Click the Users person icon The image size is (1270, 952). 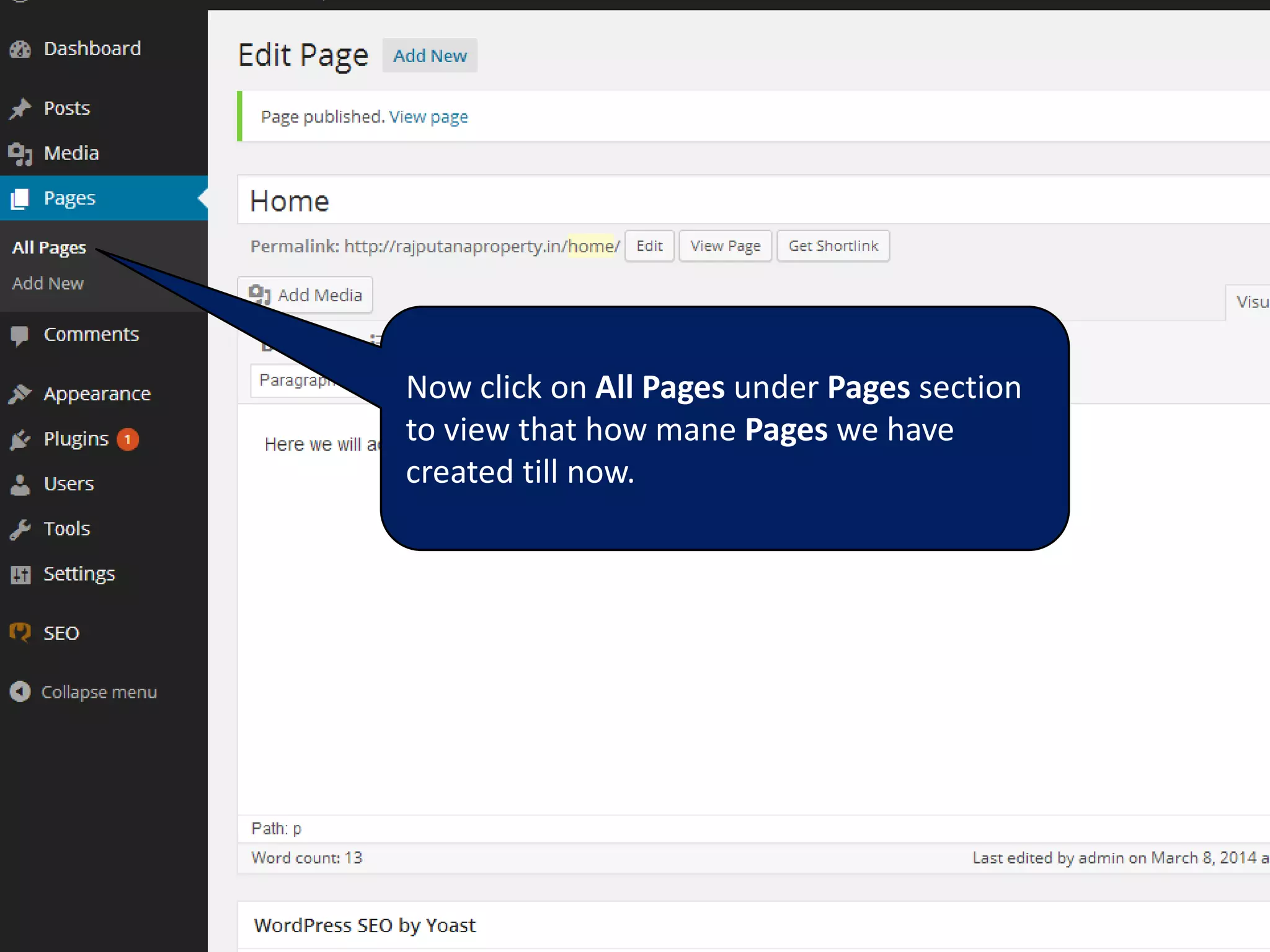(20, 485)
